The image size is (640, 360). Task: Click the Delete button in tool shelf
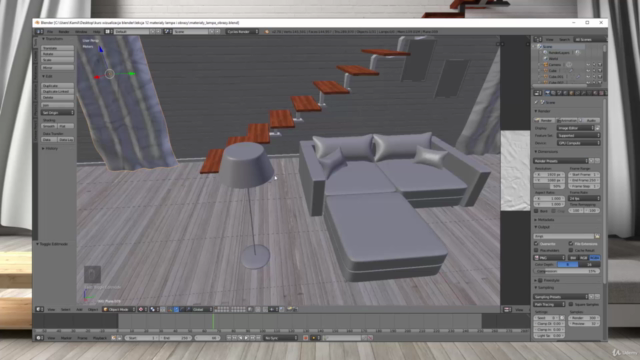coord(58,98)
